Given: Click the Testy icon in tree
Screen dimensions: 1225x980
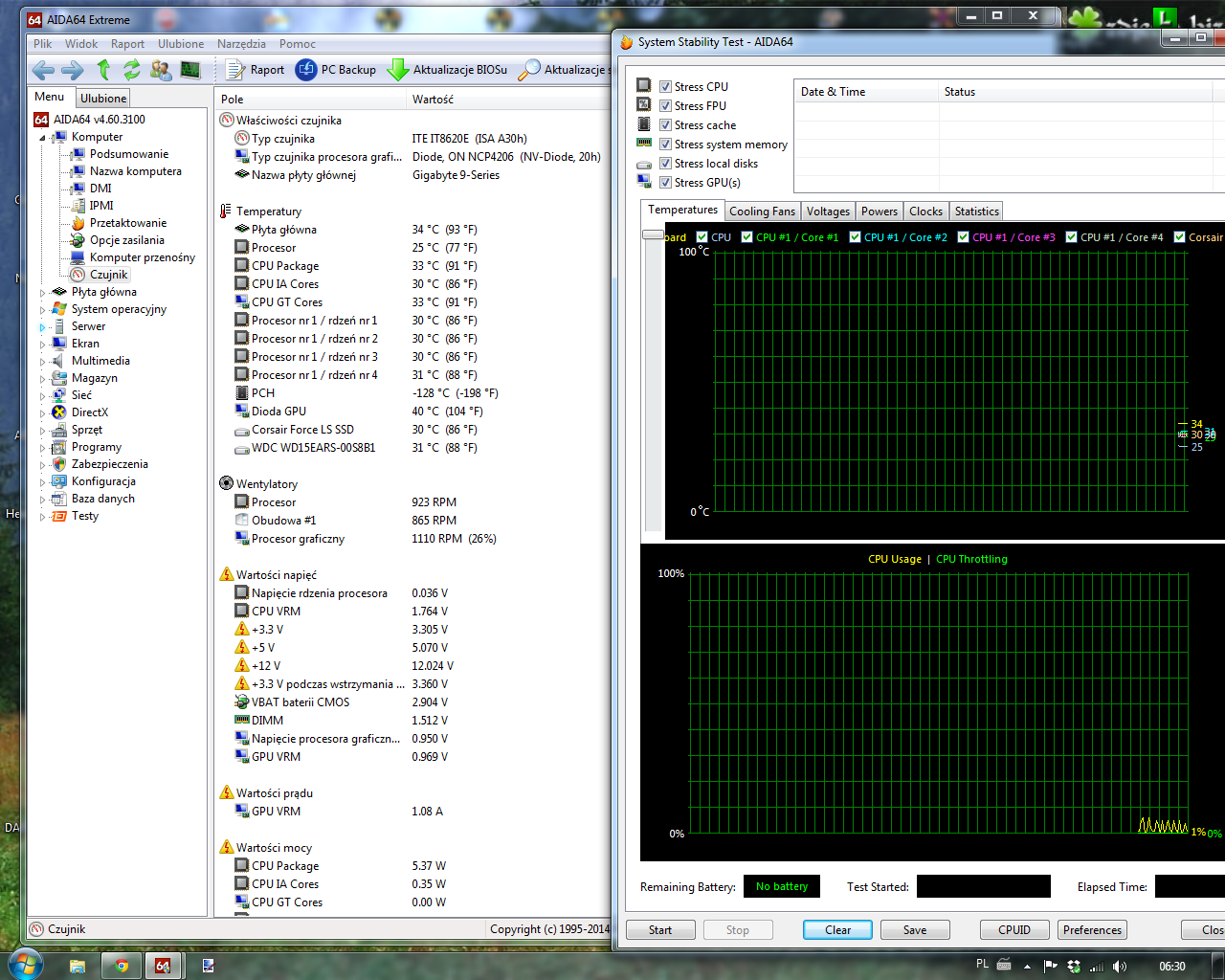Looking at the screenshot, I should [x=59, y=516].
